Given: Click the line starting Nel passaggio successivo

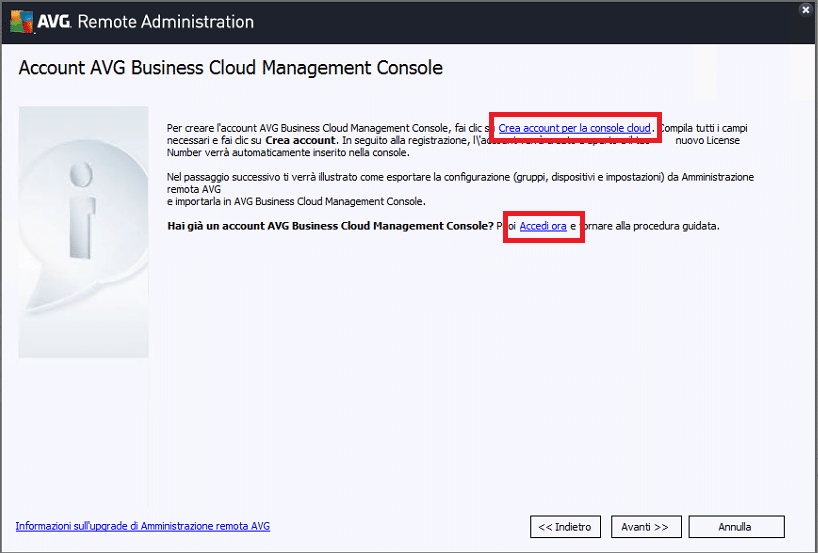Looking at the screenshot, I should 460,177.
